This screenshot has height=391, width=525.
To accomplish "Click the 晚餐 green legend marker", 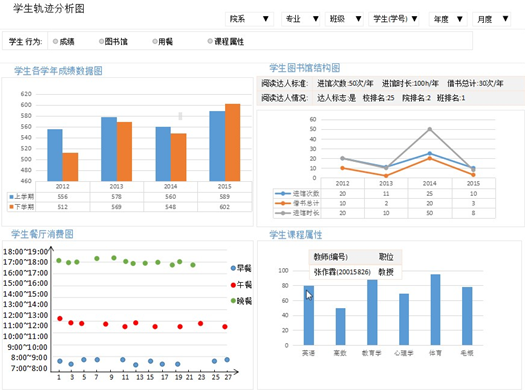I will click(233, 301).
